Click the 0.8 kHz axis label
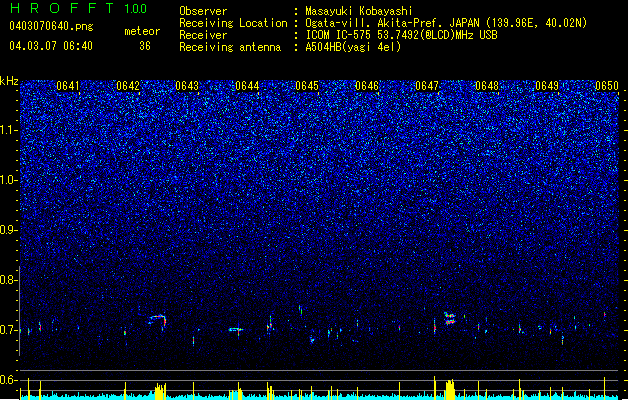Image resolution: width=629 pixels, height=400 pixels. point(9,280)
